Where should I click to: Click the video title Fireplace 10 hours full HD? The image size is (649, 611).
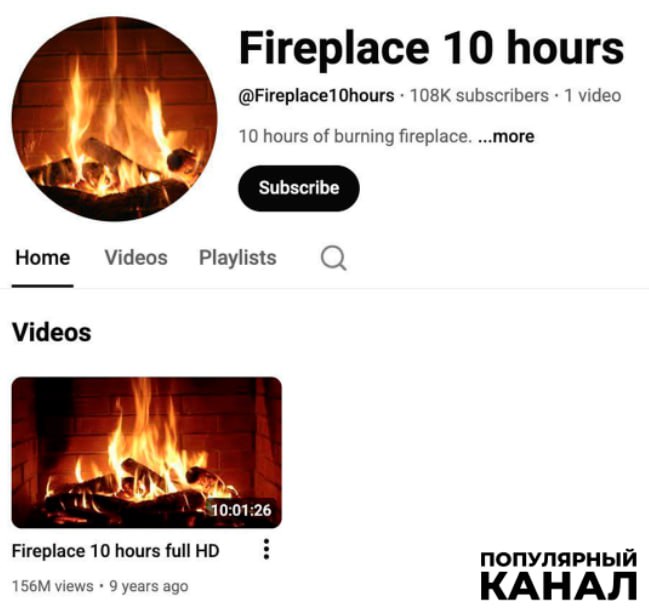coord(115,551)
